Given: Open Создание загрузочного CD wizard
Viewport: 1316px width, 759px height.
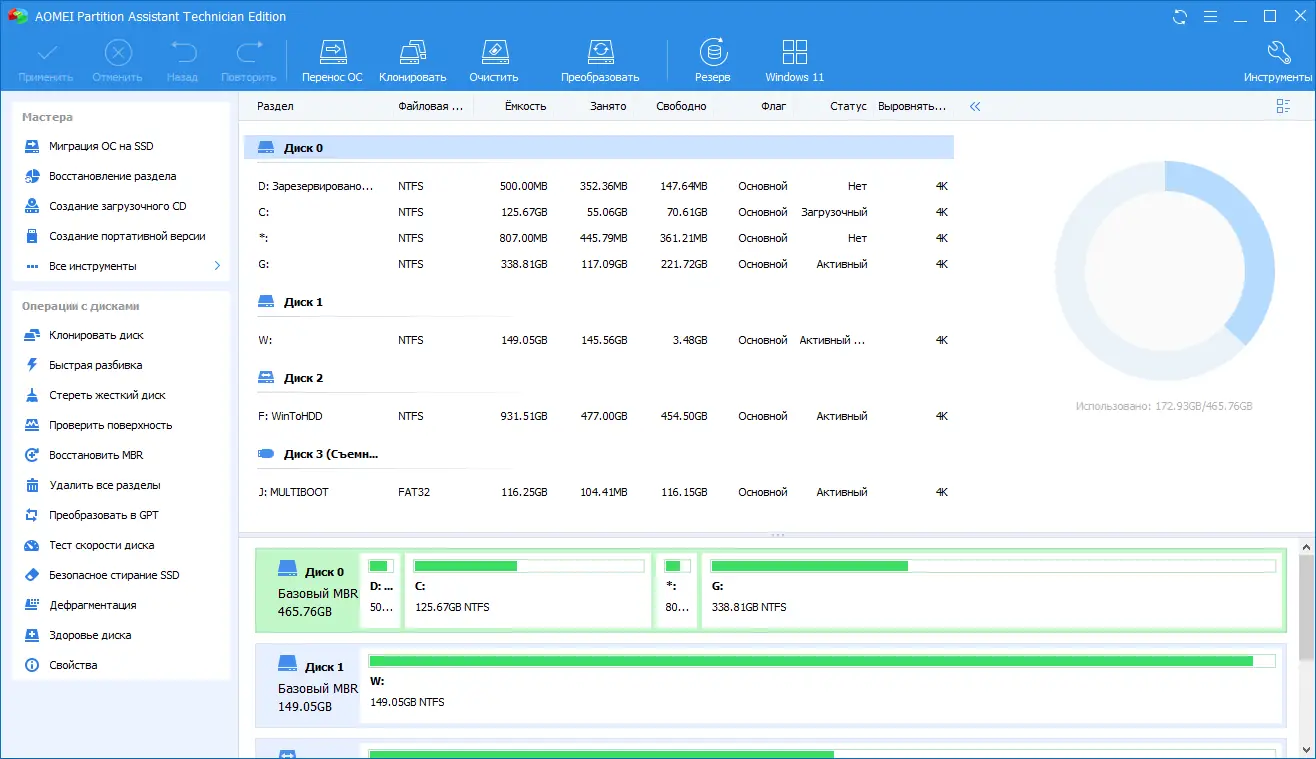Looking at the screenshot, I should click(104, 206).
